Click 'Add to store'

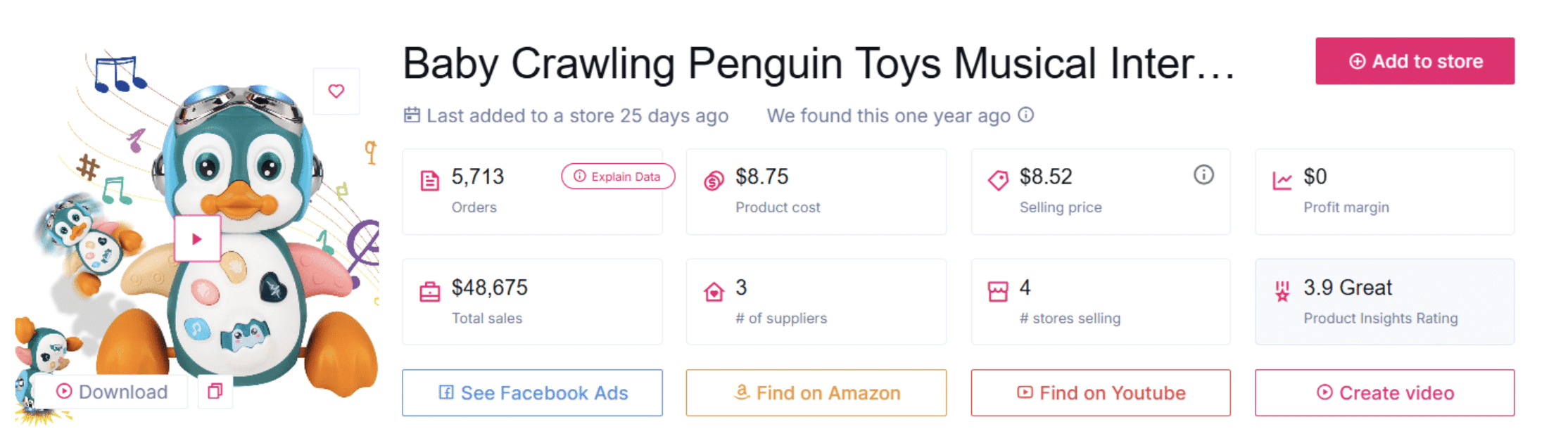click(1414, 61)
